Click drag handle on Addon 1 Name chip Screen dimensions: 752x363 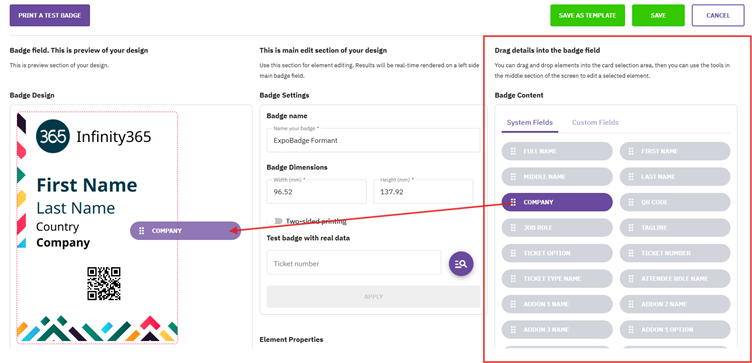(513, 304)
